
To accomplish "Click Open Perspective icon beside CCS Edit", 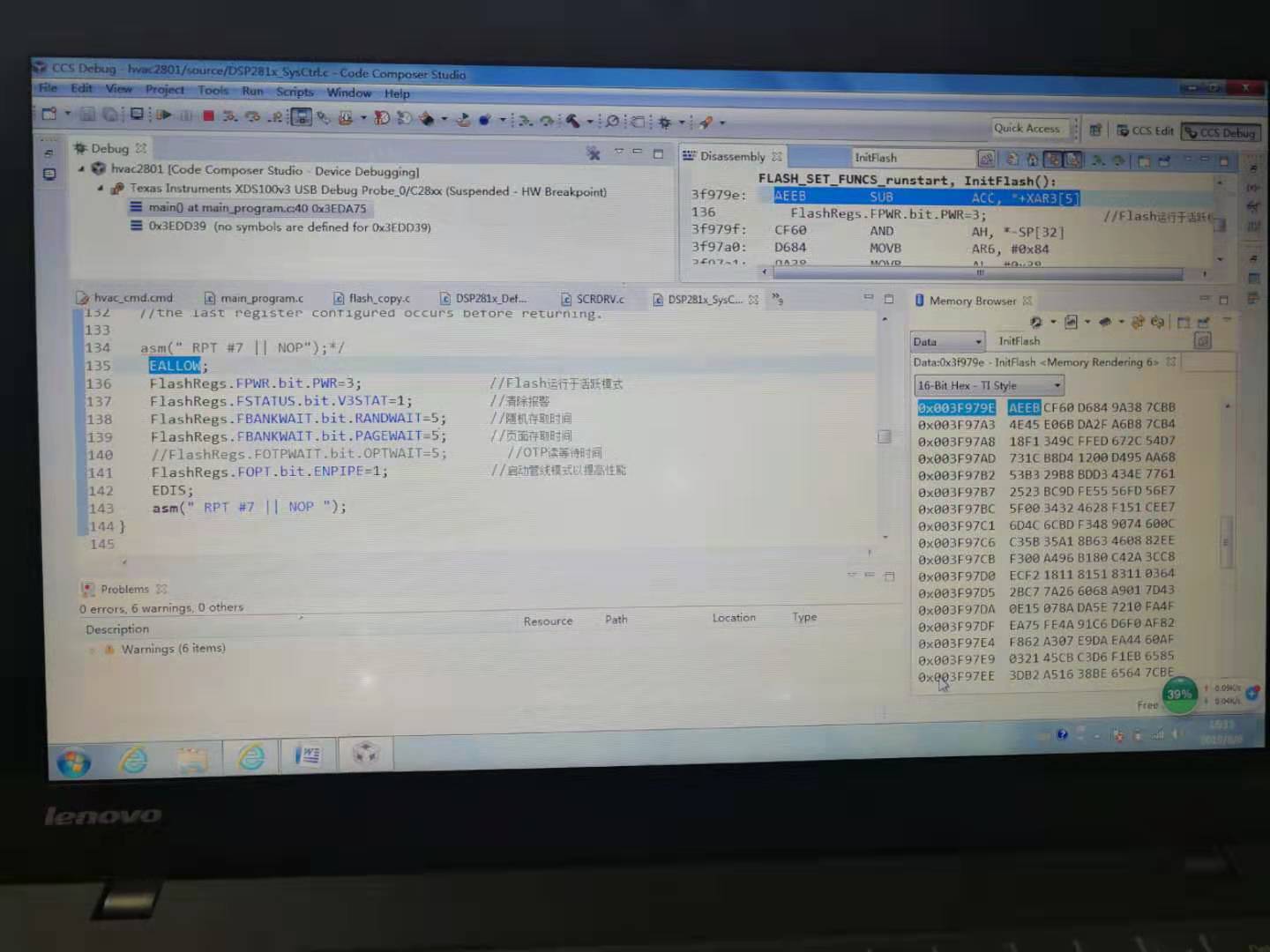I will pos(1095,130).
